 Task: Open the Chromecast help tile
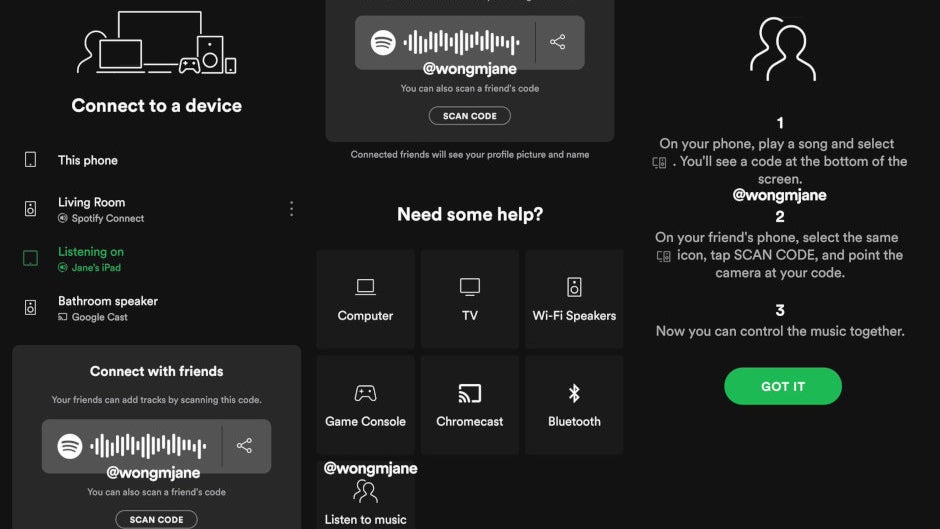[x=470, y=405]
